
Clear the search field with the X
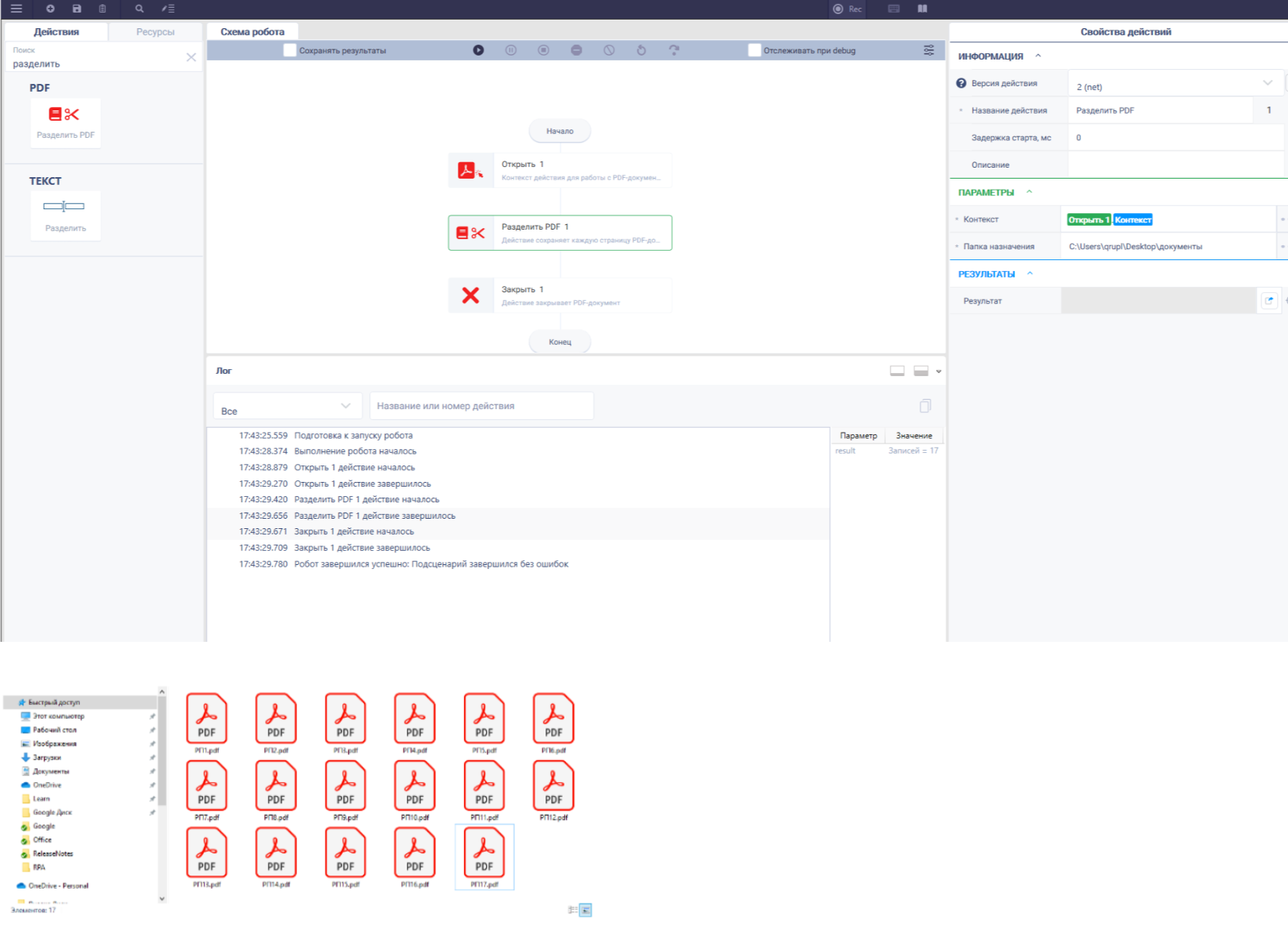(x=191, y=57)
